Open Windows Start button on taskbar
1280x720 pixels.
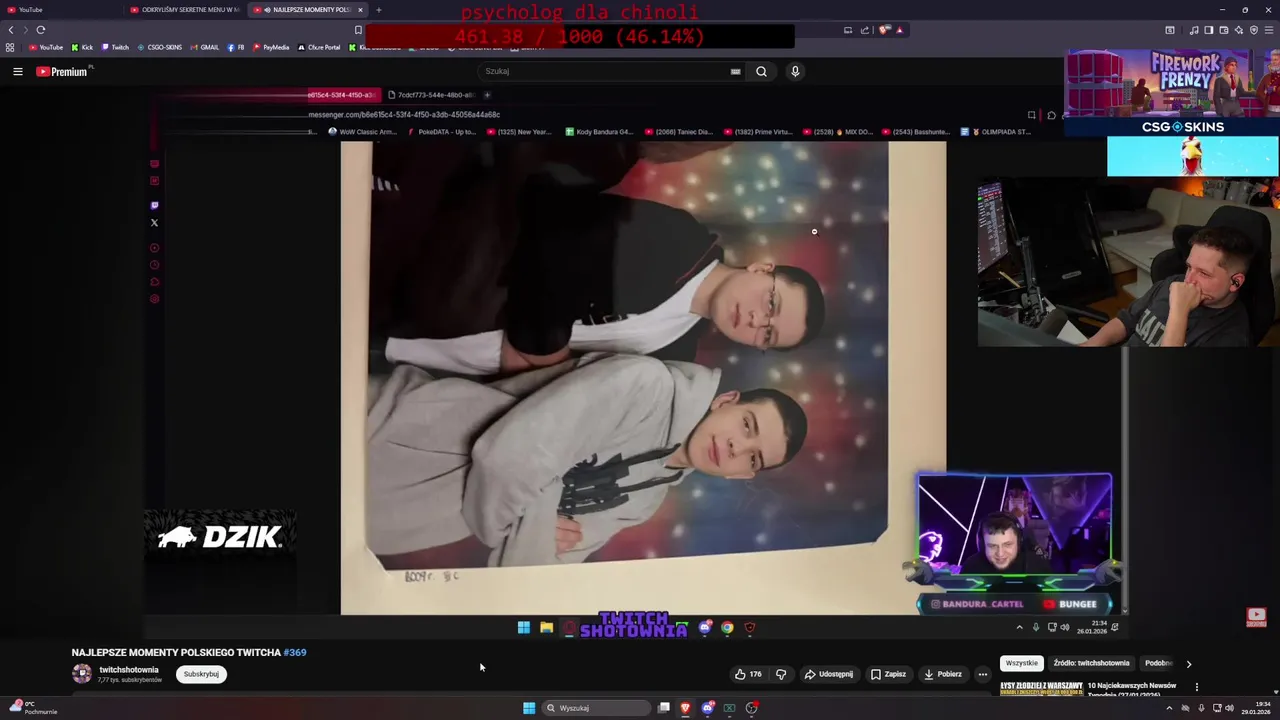coord(528,708)
